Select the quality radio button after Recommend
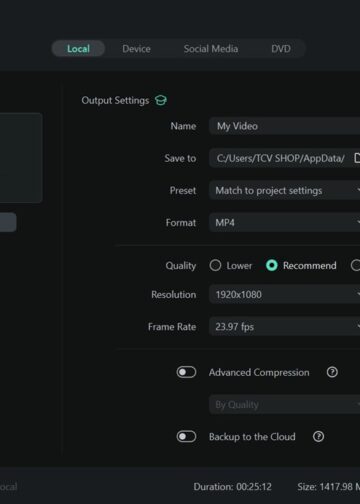The image size is (360, 504). (355, 265)
